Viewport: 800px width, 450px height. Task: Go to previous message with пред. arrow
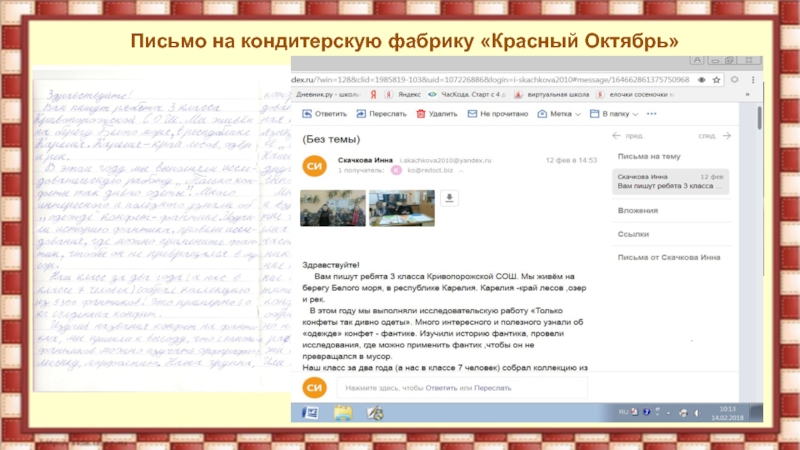tap(616, 136)
